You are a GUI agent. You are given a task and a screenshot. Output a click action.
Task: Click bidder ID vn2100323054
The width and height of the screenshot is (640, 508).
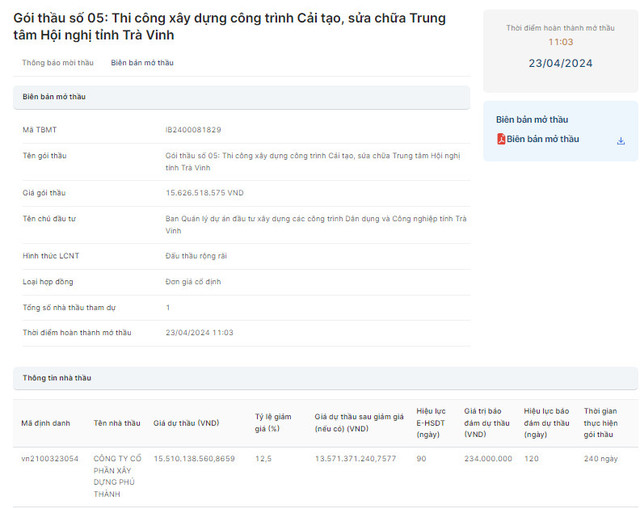(50, 458)
